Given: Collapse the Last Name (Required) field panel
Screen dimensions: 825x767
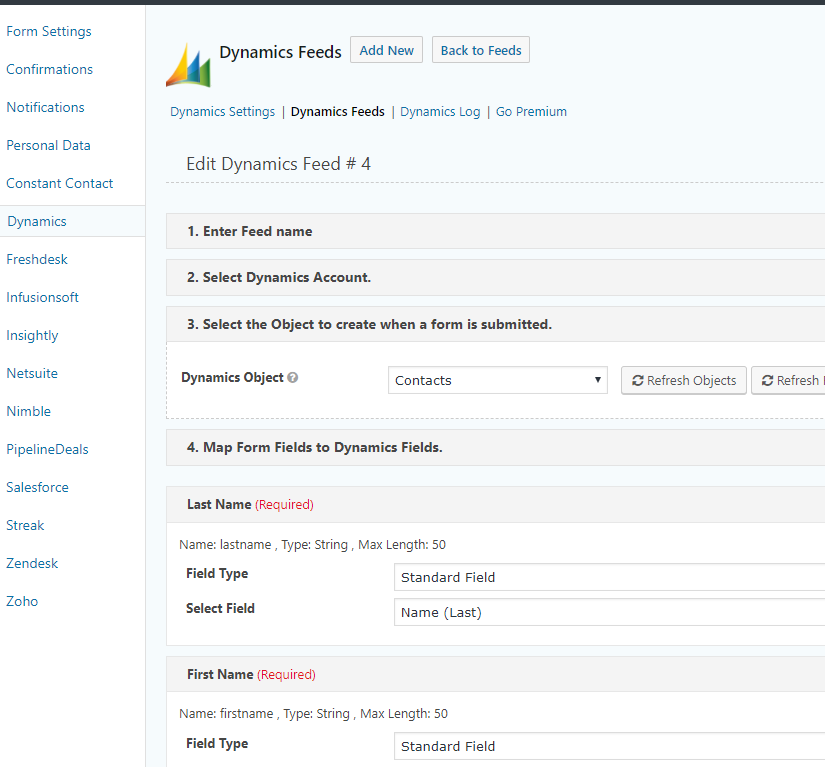Looking at the screenshot, I should [495, 504].
